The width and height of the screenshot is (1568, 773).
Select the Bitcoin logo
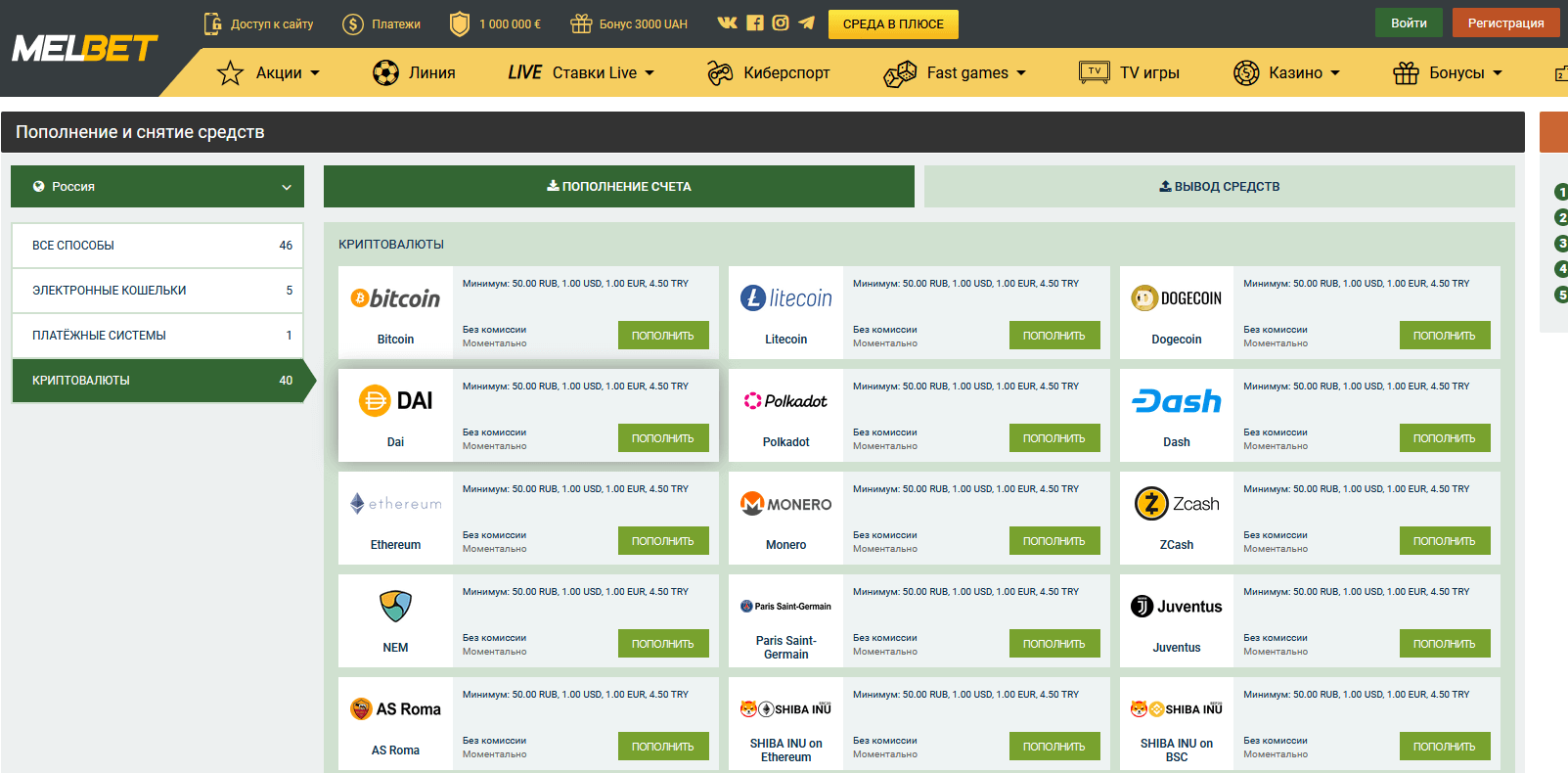[395, 298]
